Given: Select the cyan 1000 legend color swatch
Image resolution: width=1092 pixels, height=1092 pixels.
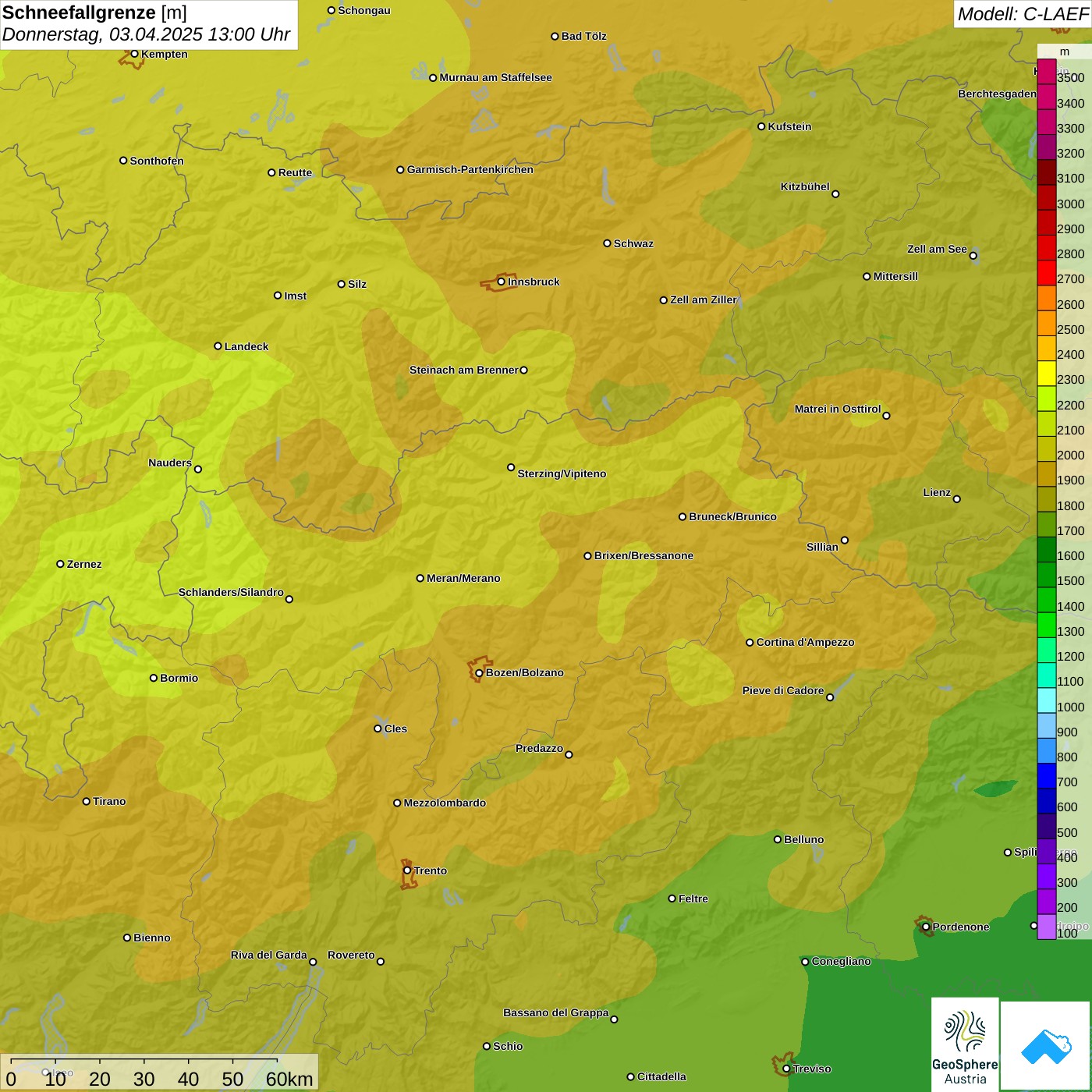Looking at the screenshot, I should tap(1046, 700).
